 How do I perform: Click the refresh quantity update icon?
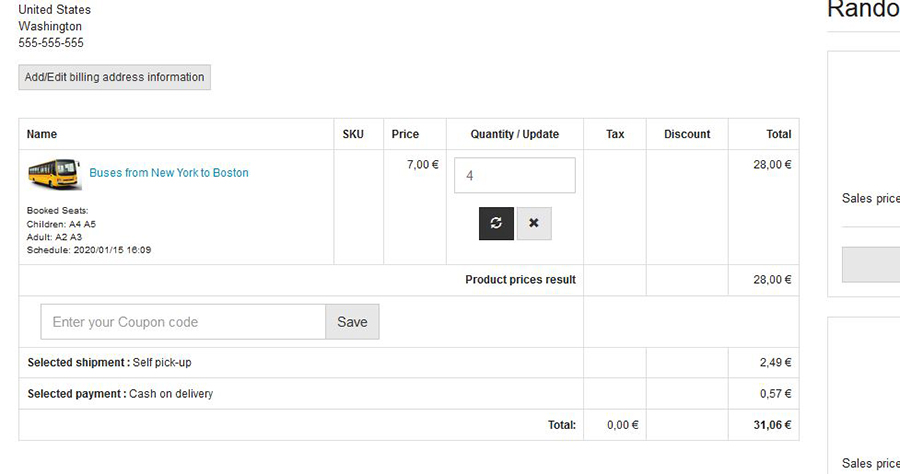(496, 224)
